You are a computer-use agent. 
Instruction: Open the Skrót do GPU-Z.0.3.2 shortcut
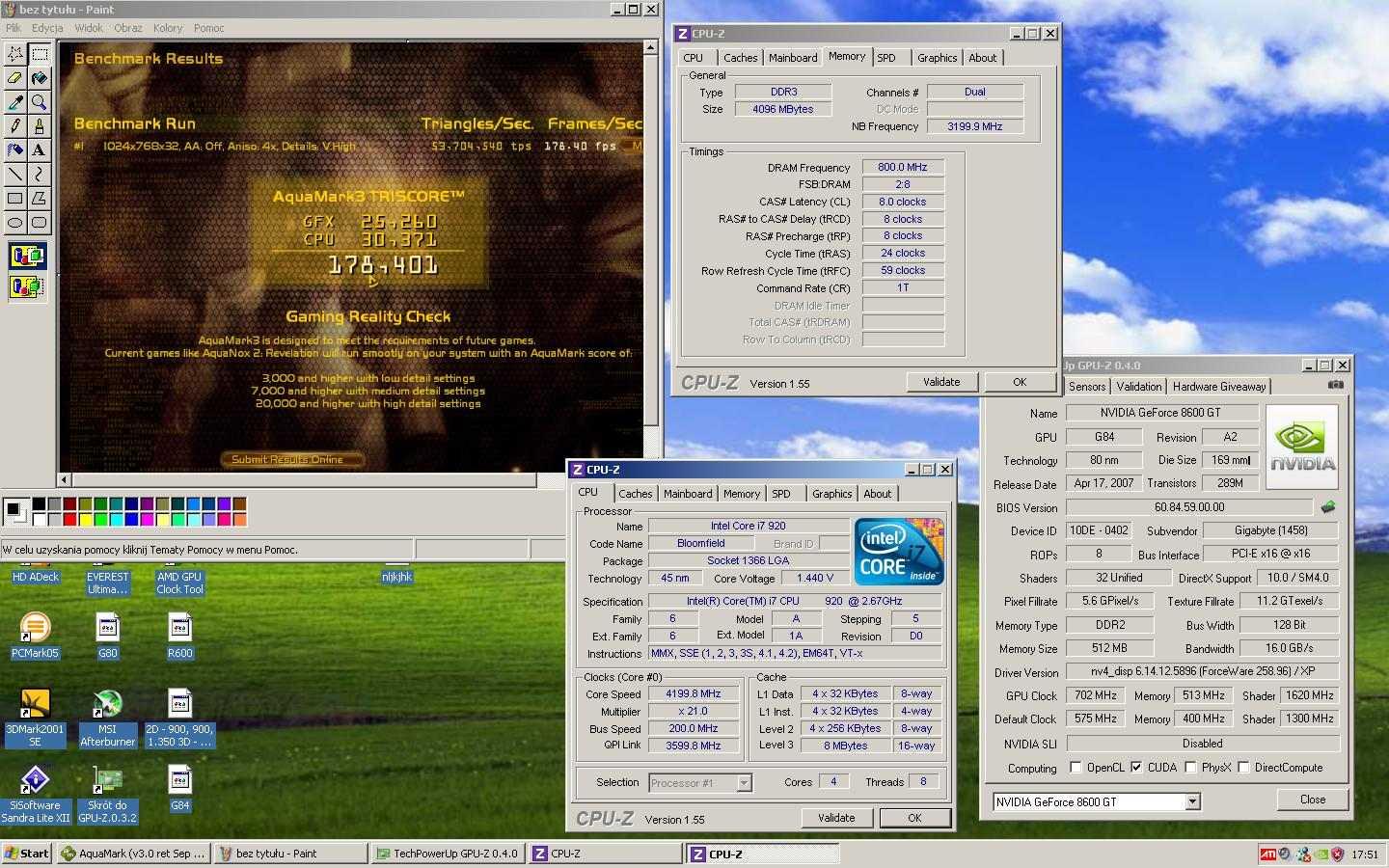107,796
